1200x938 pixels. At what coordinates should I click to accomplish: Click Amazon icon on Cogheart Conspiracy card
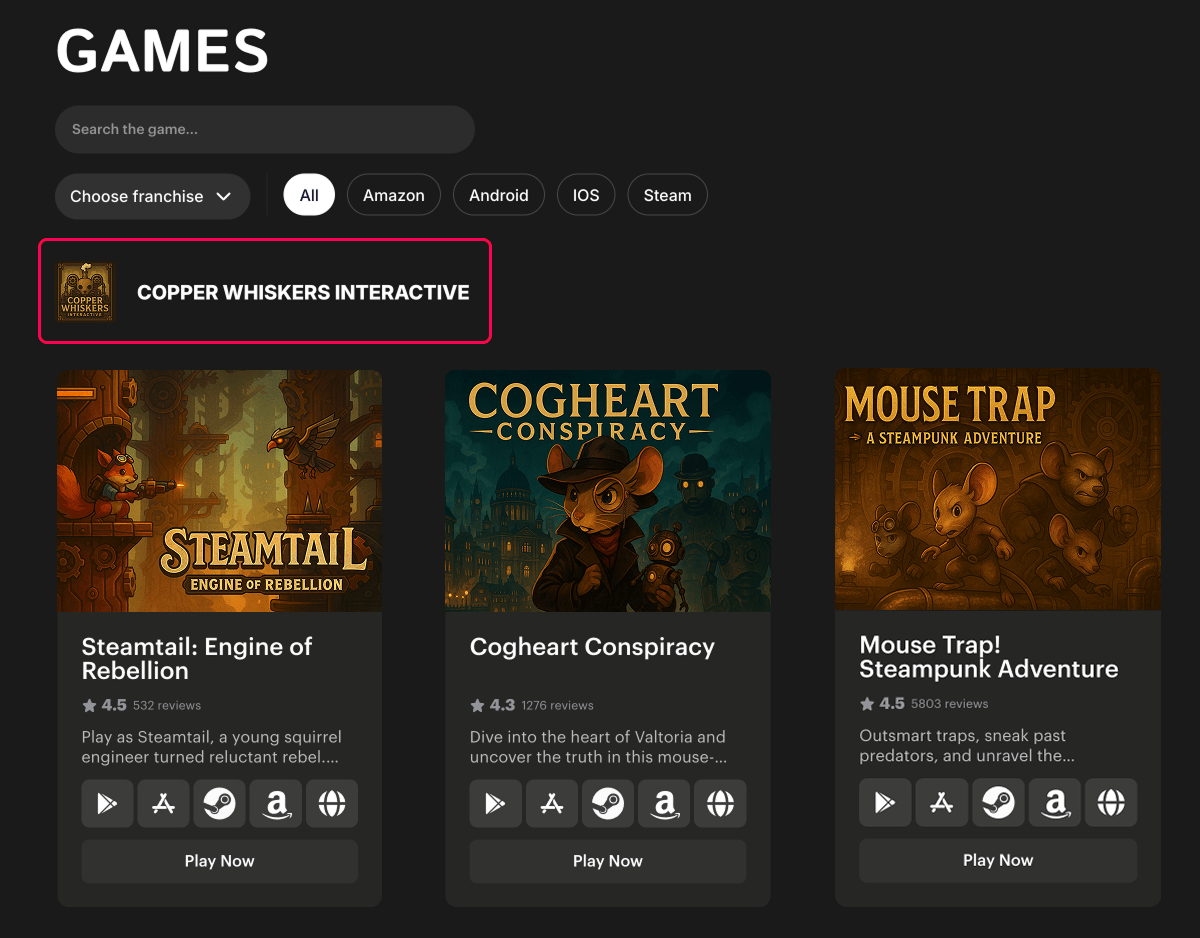pyautogui.click(x=663, y=804)
